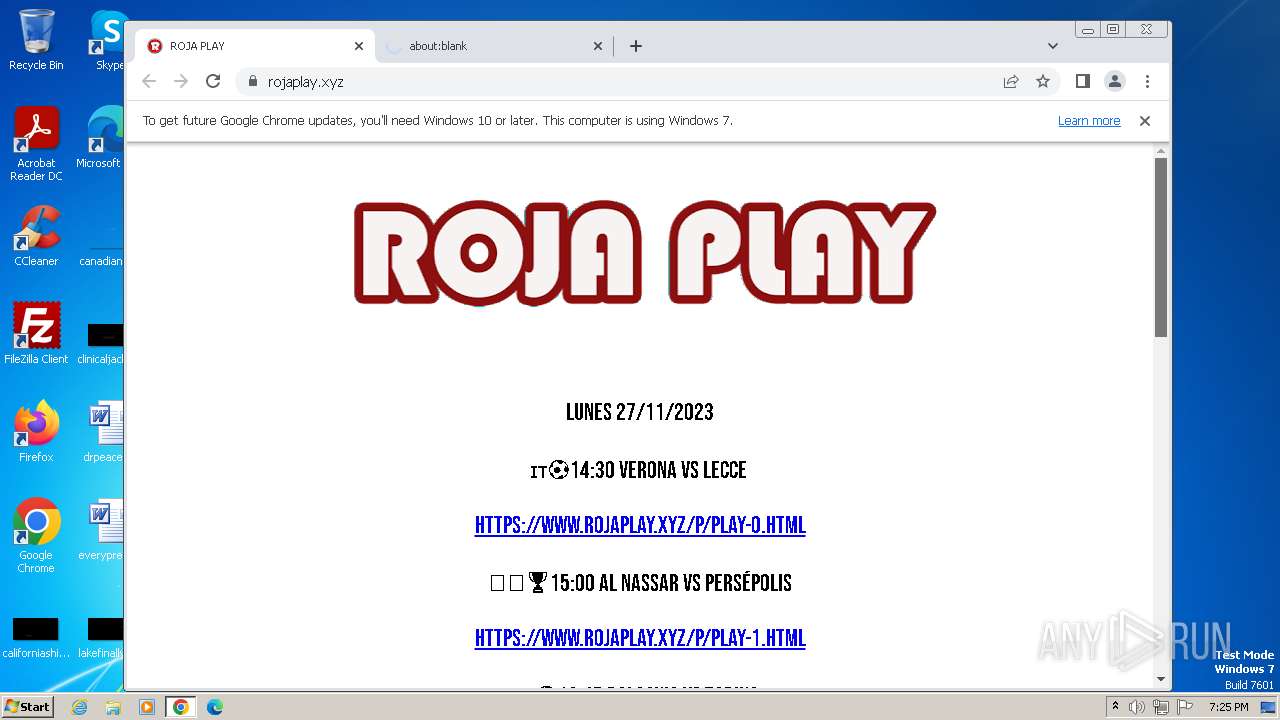Go forward in browser history
Screen dimensions: 1280x720
pyautogui.click(x=181, y=81)
